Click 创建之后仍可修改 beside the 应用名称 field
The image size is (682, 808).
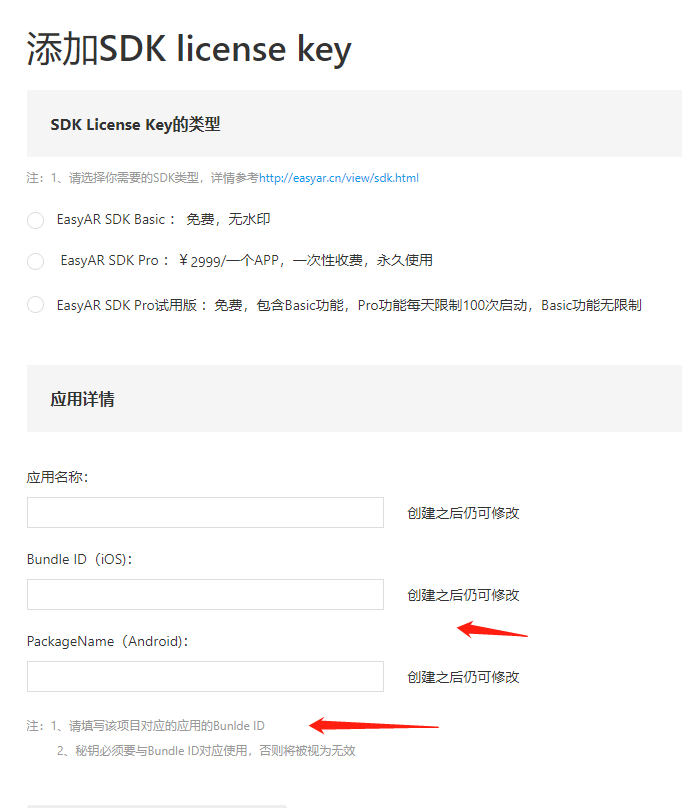point(463,513)
